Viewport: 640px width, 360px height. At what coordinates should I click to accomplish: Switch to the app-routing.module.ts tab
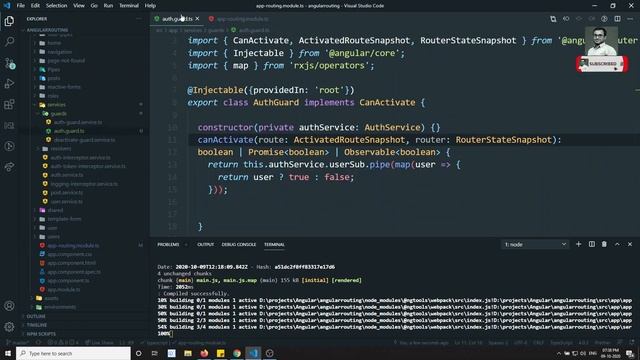pyautogui.click(x=239, y=19)
